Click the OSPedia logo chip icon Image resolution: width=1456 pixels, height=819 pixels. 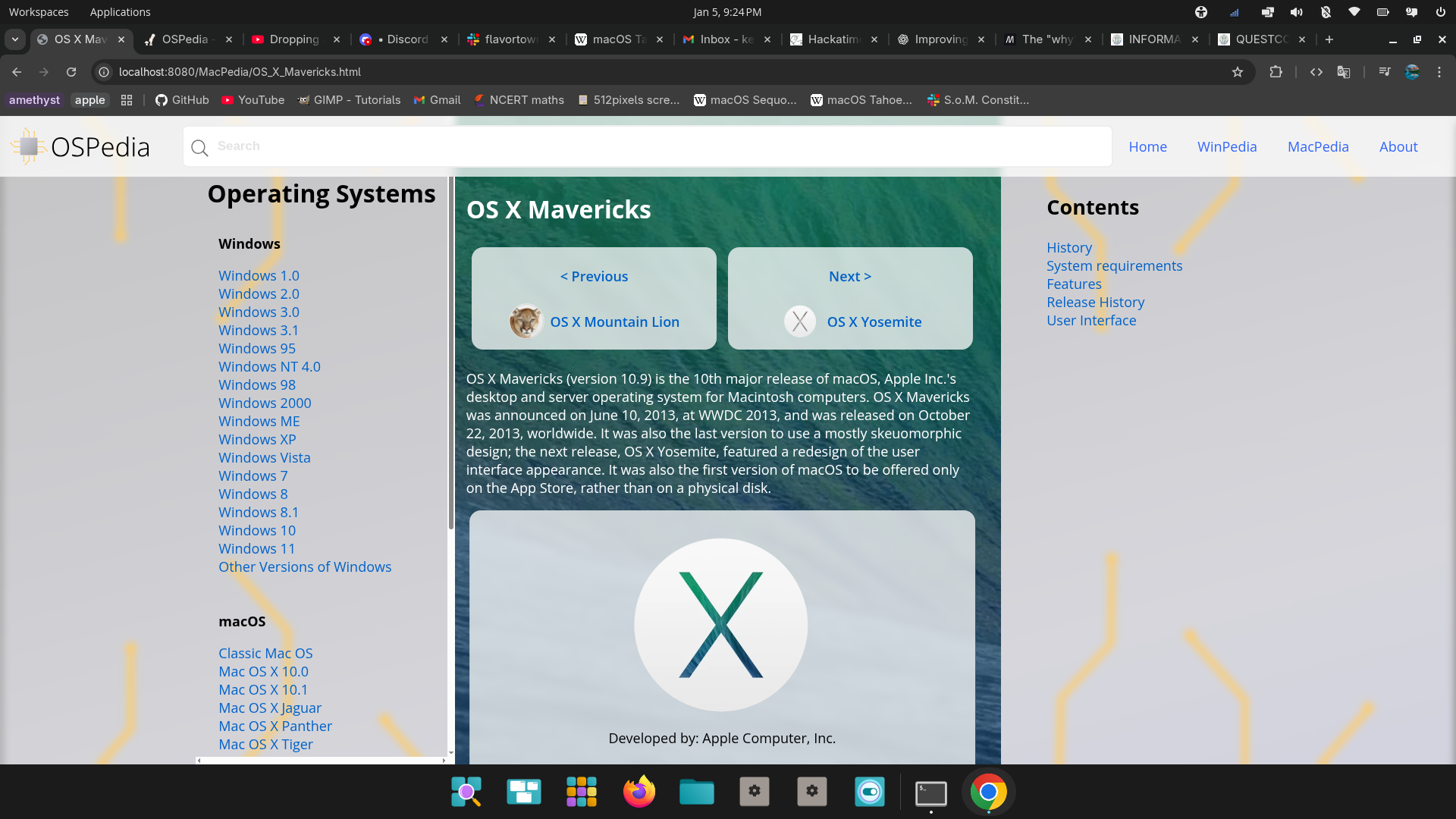click(29, 146)
